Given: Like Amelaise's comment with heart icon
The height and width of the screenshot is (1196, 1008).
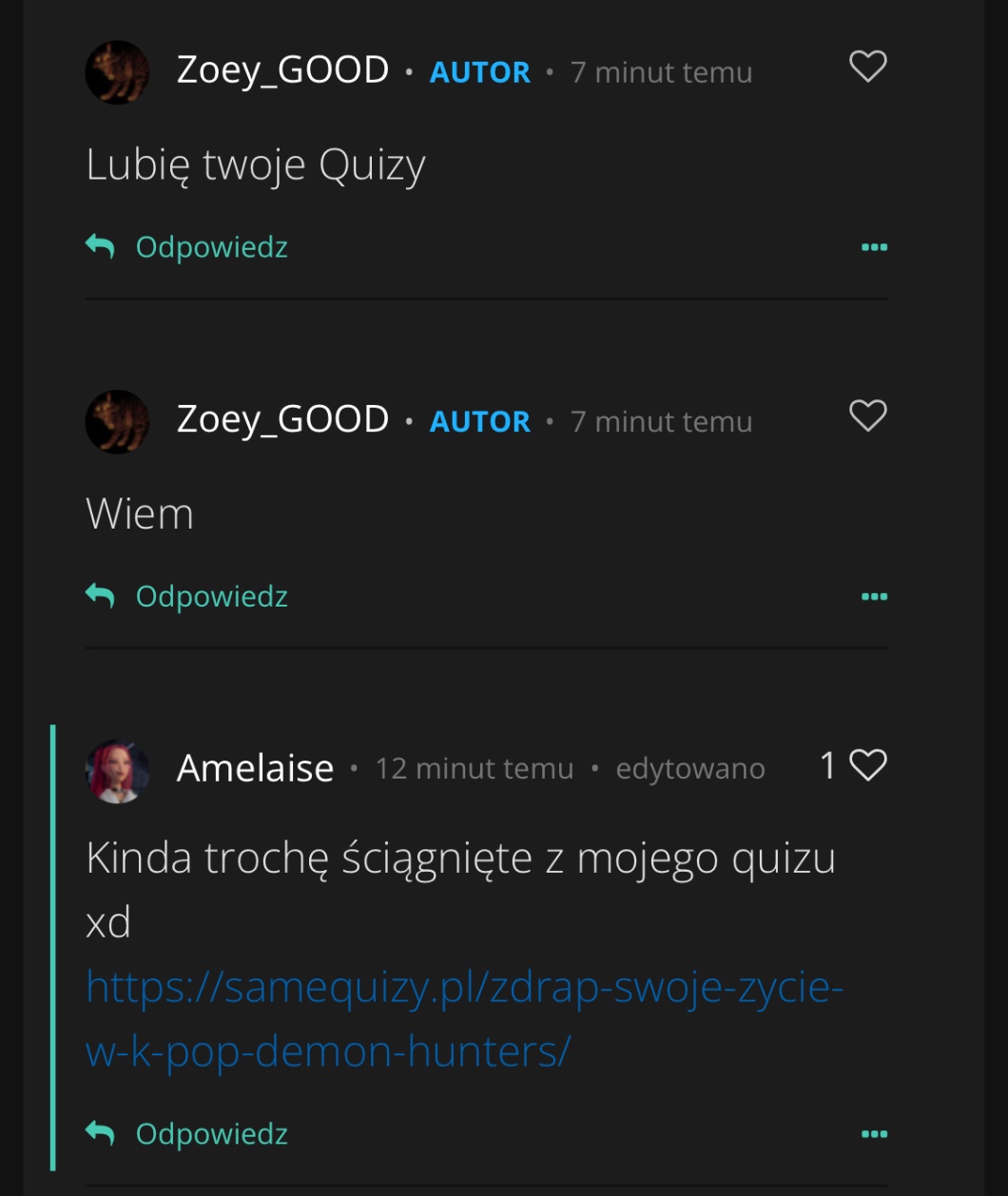Looking at the screenshot, I should point(867,765).
